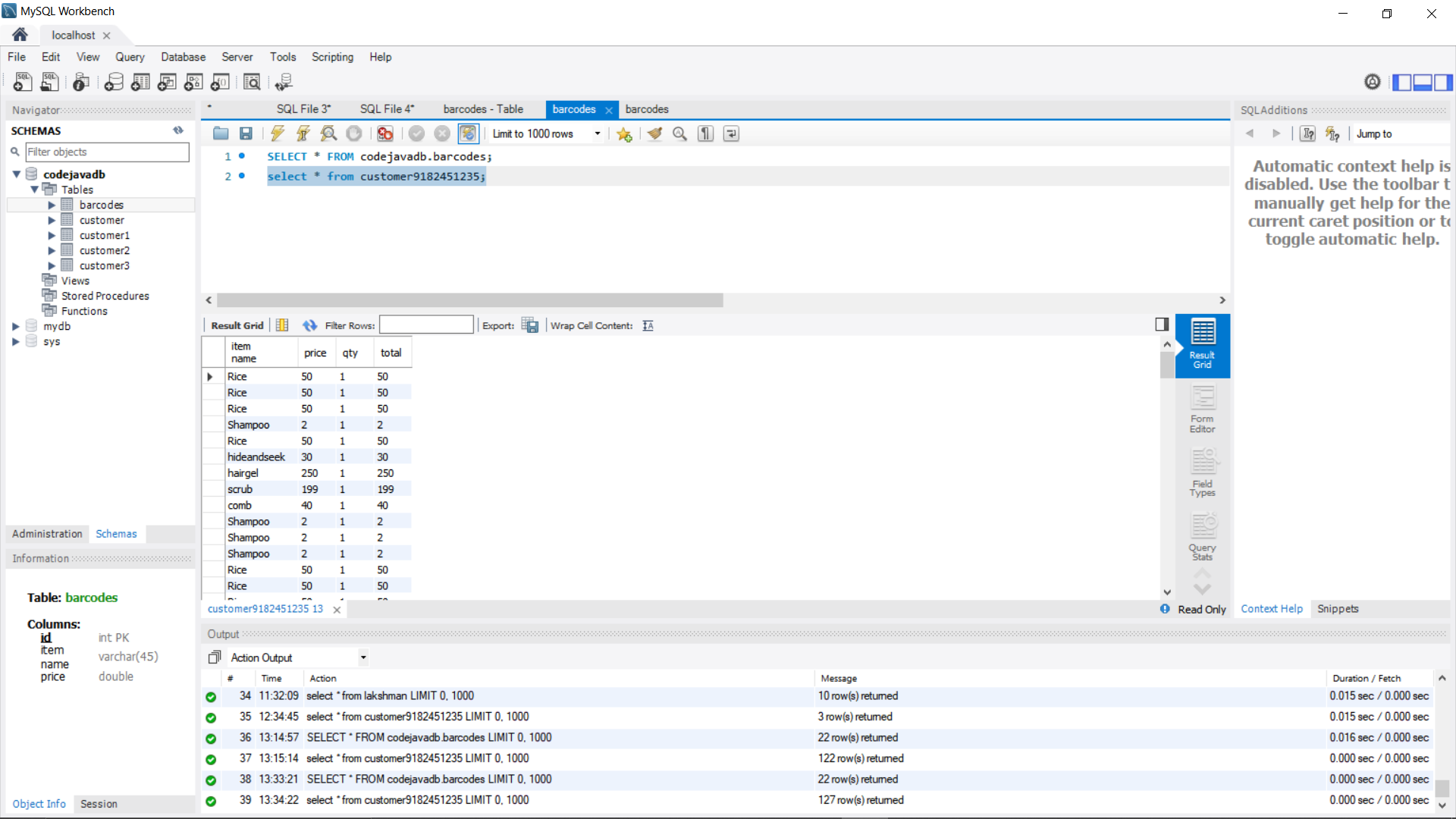Switch to the Administration sidebar tab
The image size is (1456, 819).
47,533
